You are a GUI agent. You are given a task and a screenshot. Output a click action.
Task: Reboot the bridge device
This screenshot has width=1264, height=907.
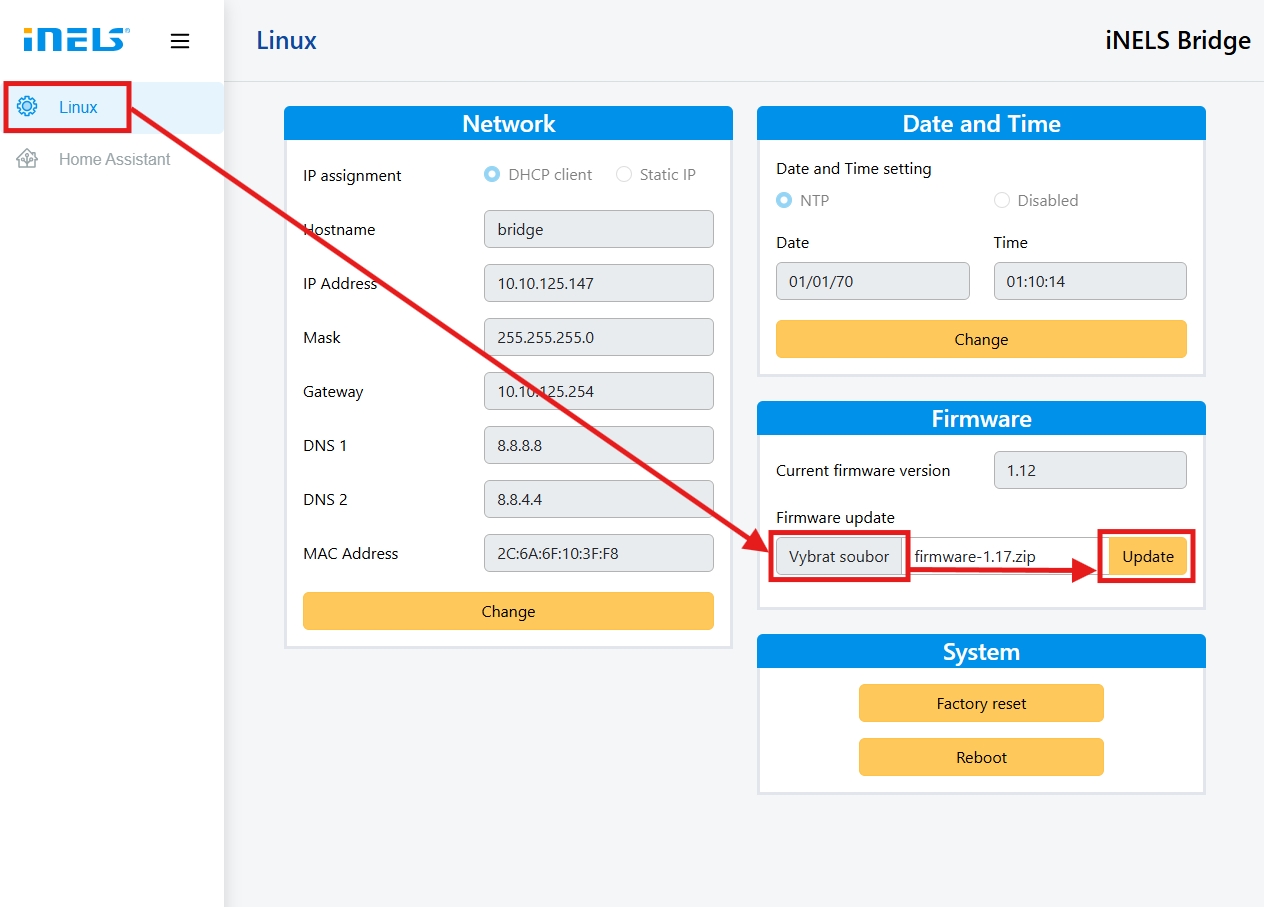[x=981, y=757]
